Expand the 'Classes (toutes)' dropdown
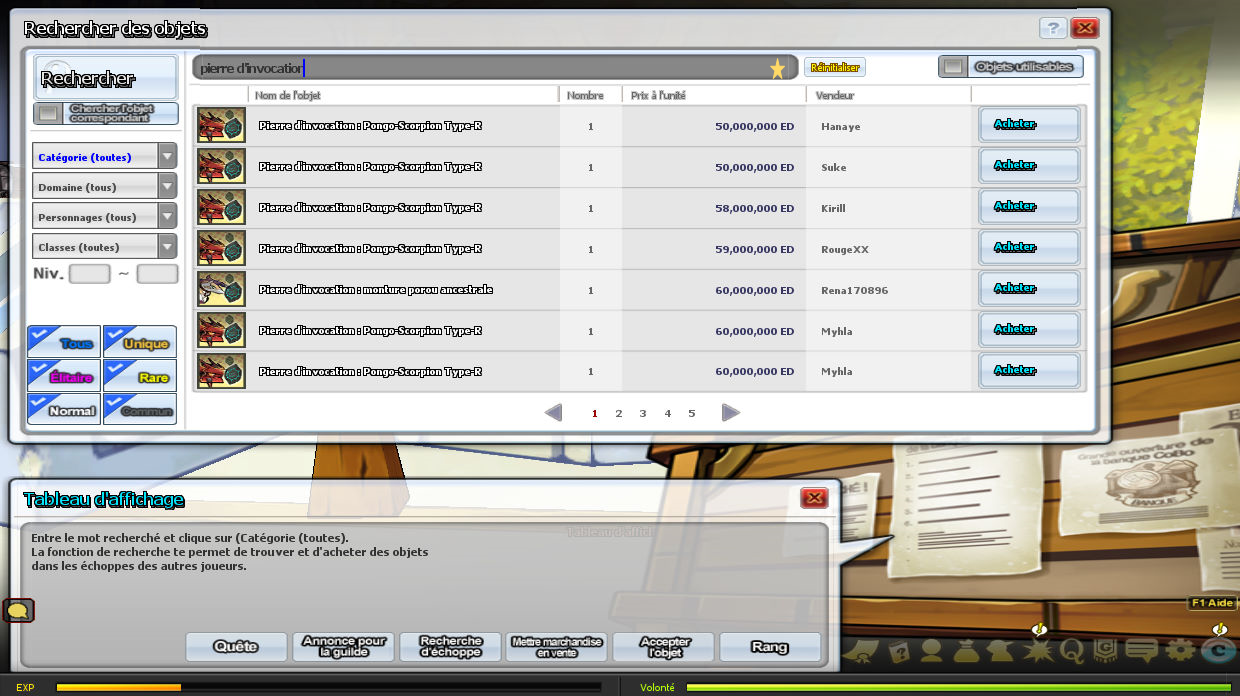This screenshot has width=1240, height=696. click(167, 247)
